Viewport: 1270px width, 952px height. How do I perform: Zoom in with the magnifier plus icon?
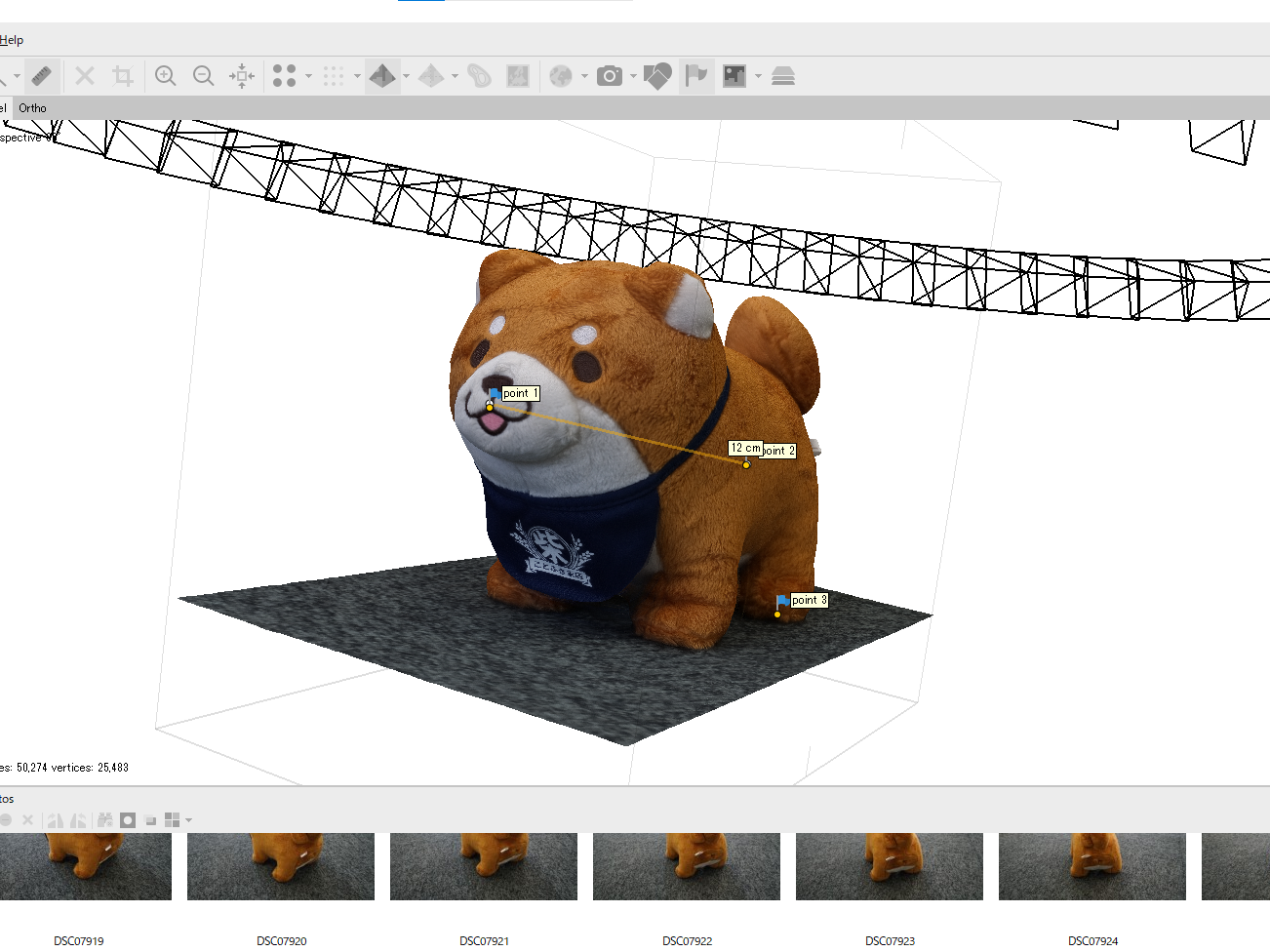[166, 76]
